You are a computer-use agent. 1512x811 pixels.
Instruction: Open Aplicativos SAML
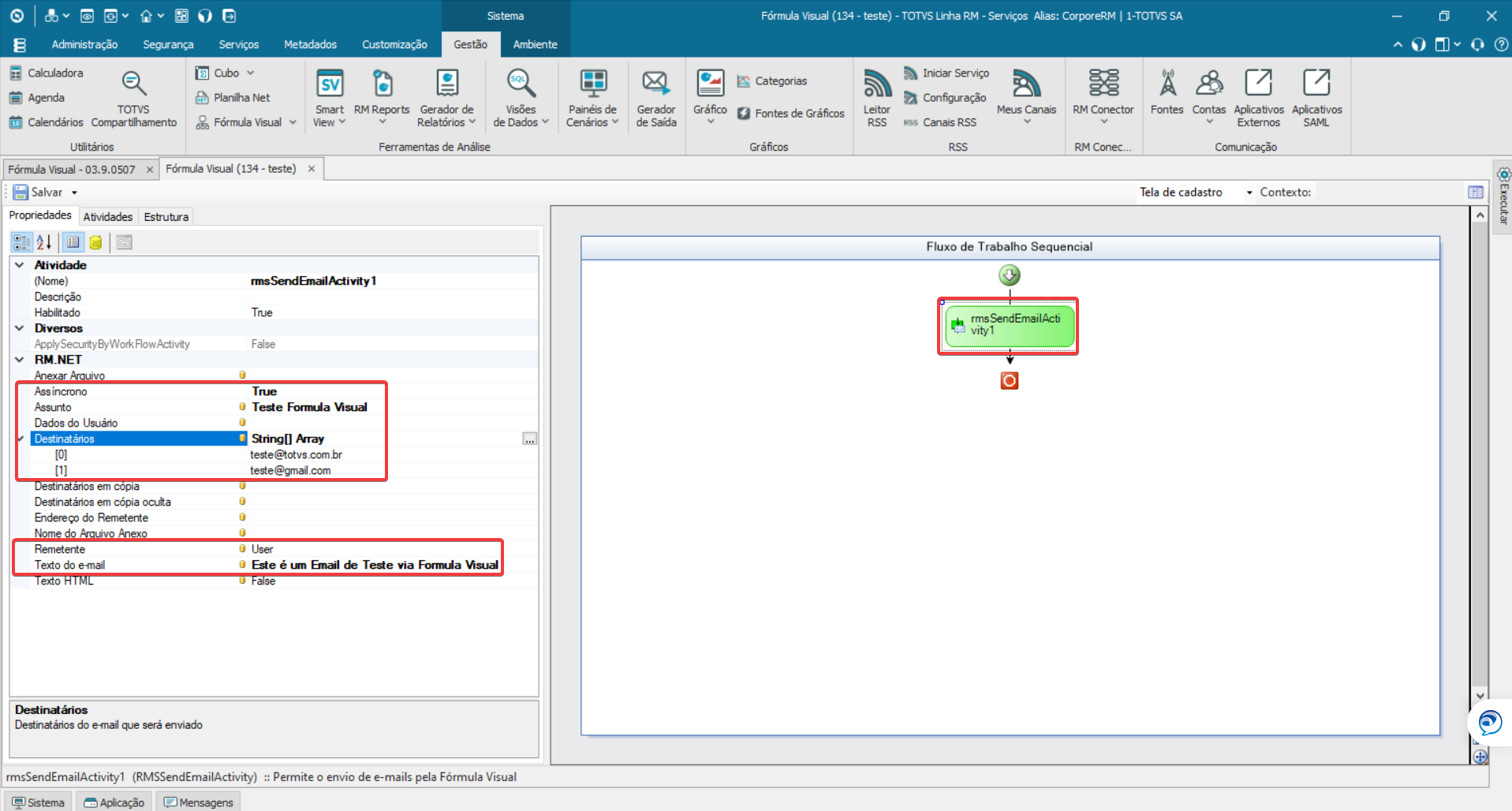[1317, 99]
